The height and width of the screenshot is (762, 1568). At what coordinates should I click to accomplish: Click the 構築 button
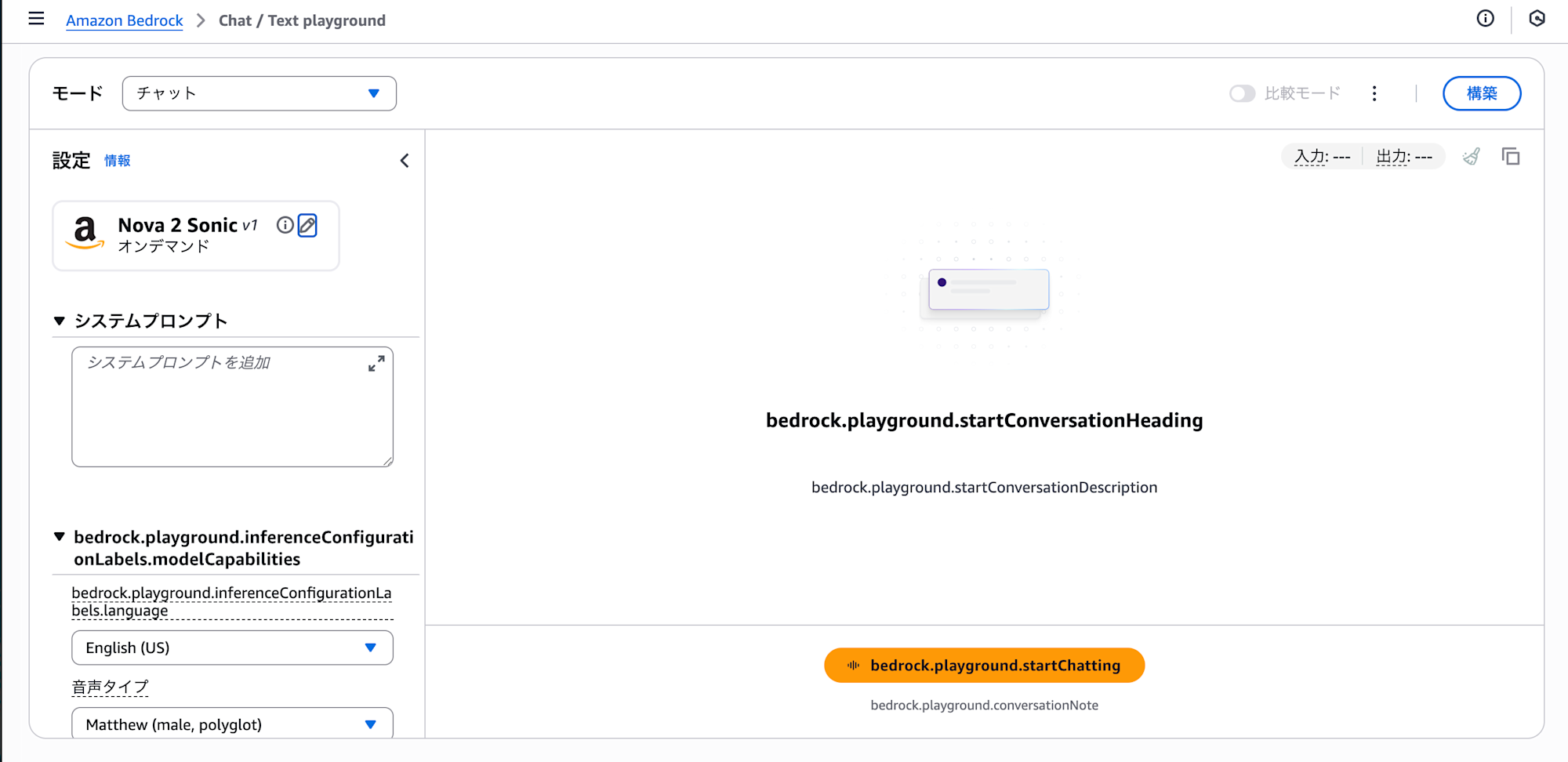coord(1482,93)
